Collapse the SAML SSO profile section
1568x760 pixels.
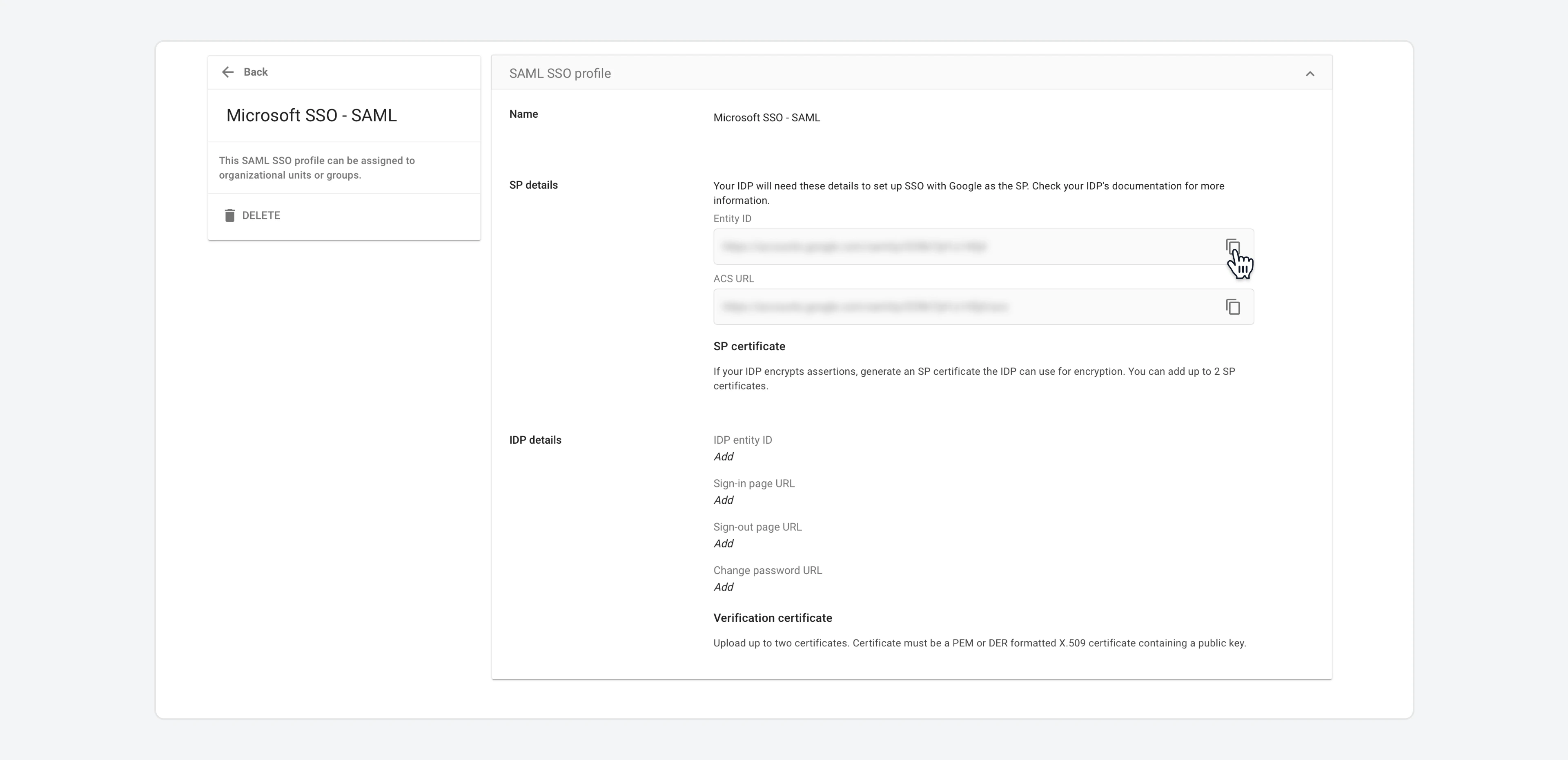click(1310, 74)
